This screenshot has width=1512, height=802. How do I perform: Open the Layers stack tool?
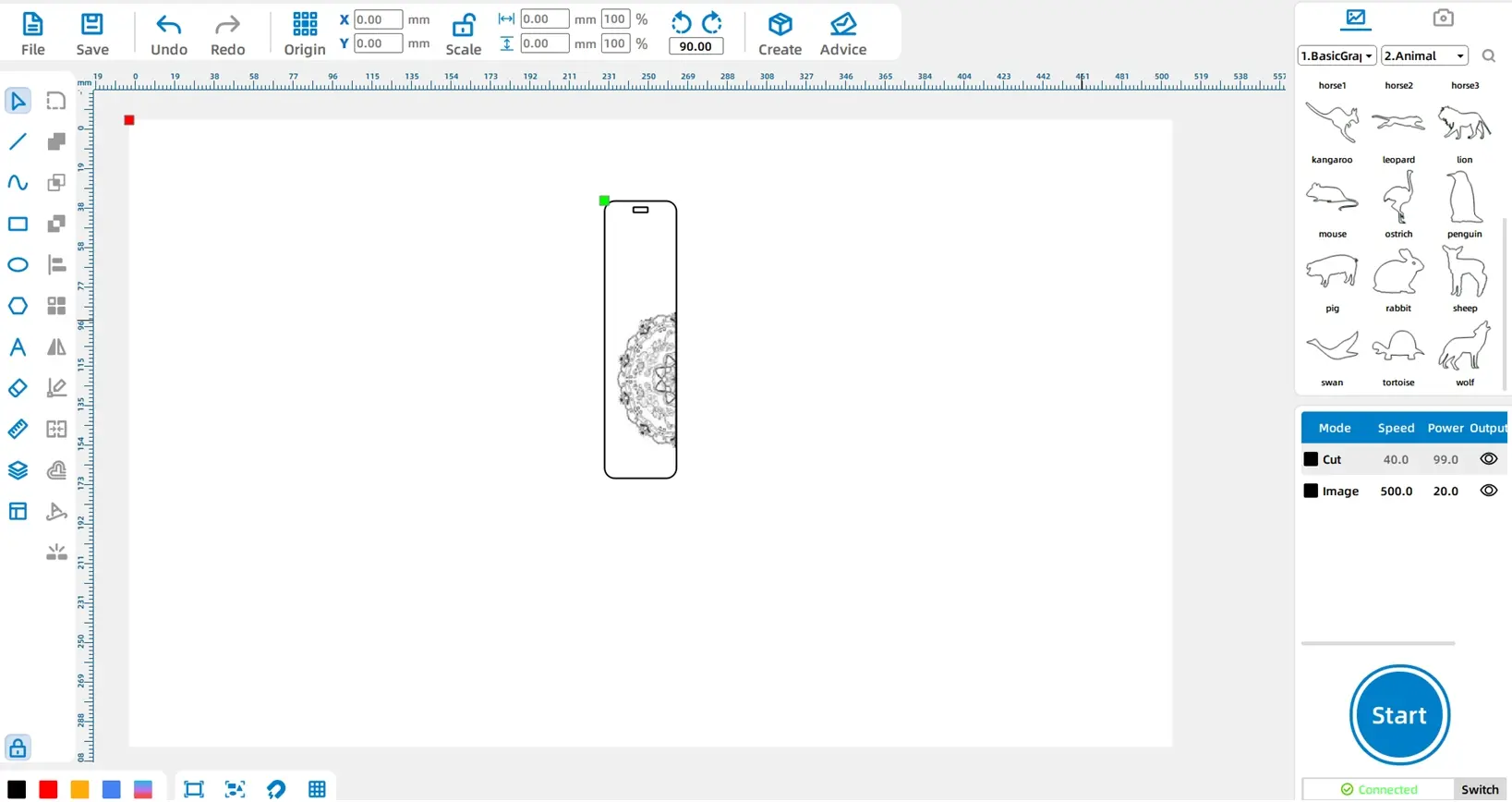coord(18,470)
